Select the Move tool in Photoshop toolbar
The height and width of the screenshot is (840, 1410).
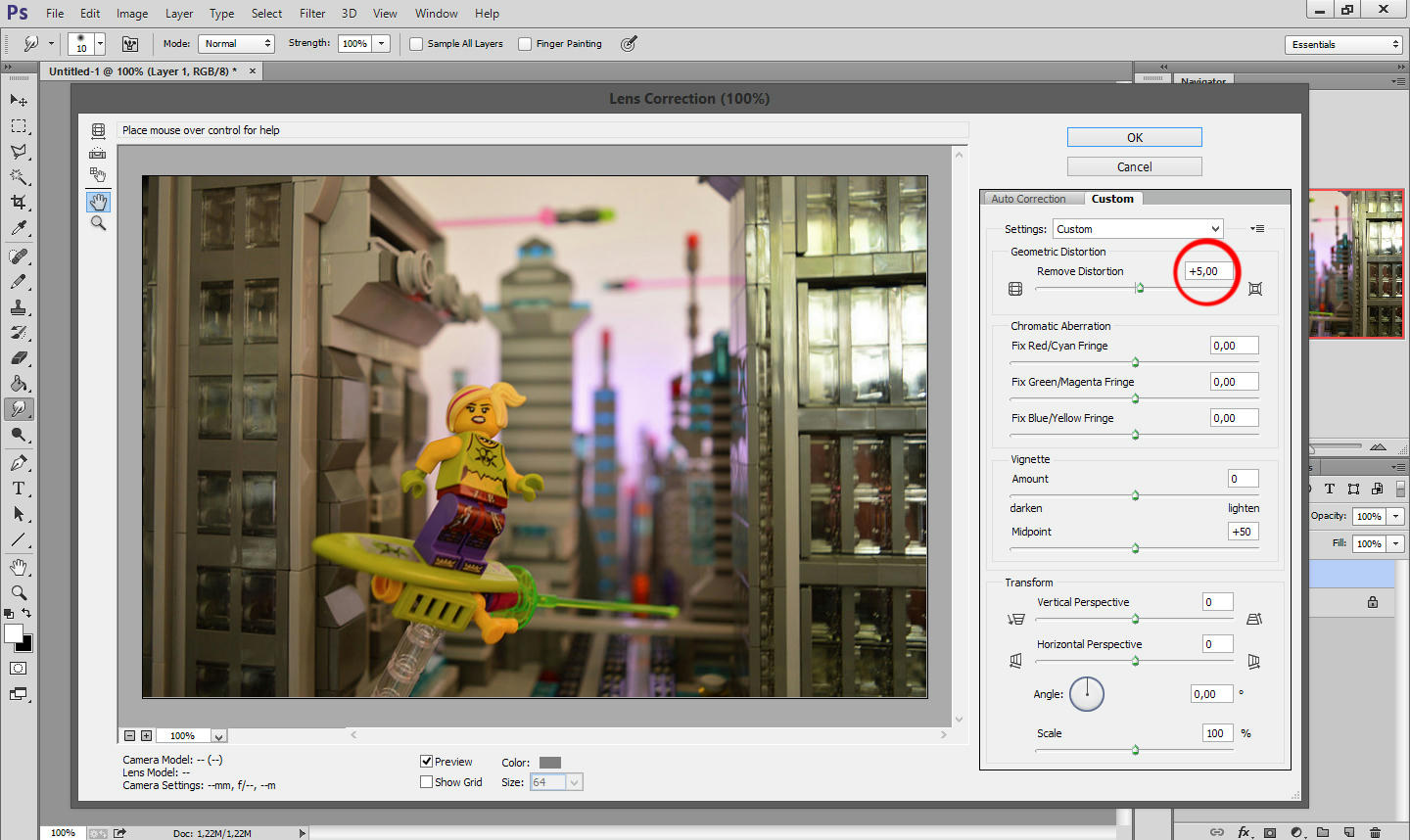point(19,101)
